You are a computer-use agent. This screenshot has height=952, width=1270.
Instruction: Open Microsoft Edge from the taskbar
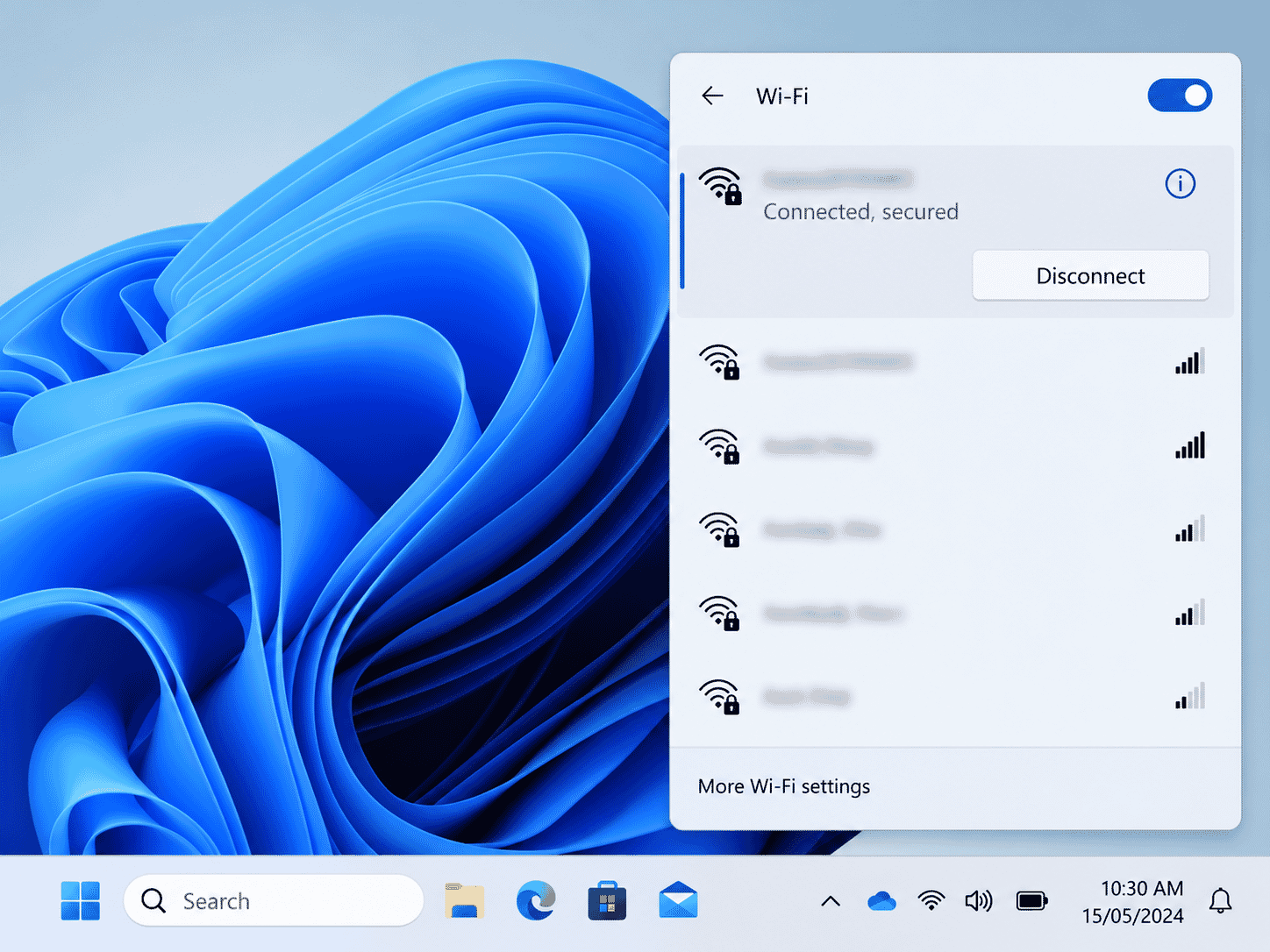point(536,900)
